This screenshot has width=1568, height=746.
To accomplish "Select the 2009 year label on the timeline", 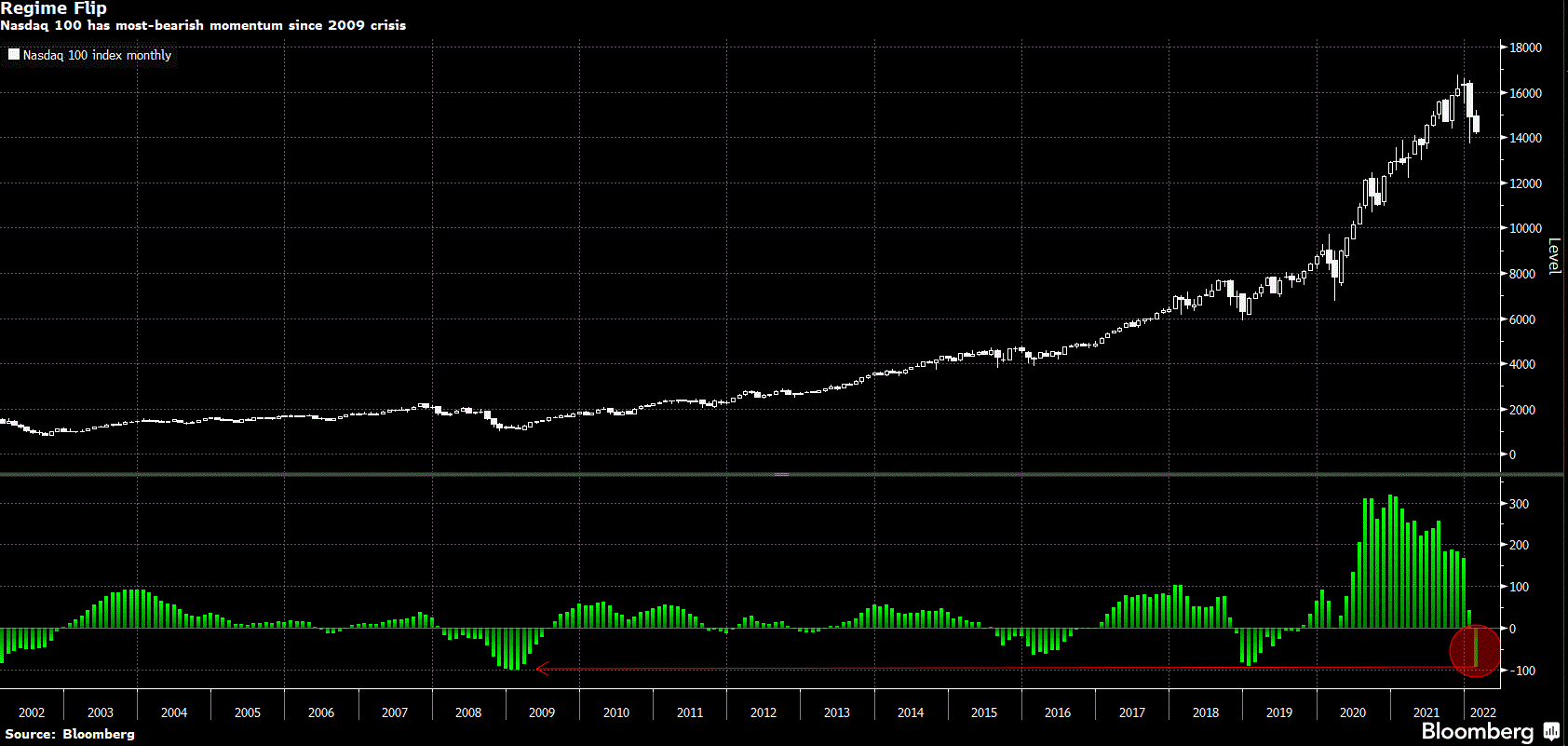I will (x=542, y=712).
